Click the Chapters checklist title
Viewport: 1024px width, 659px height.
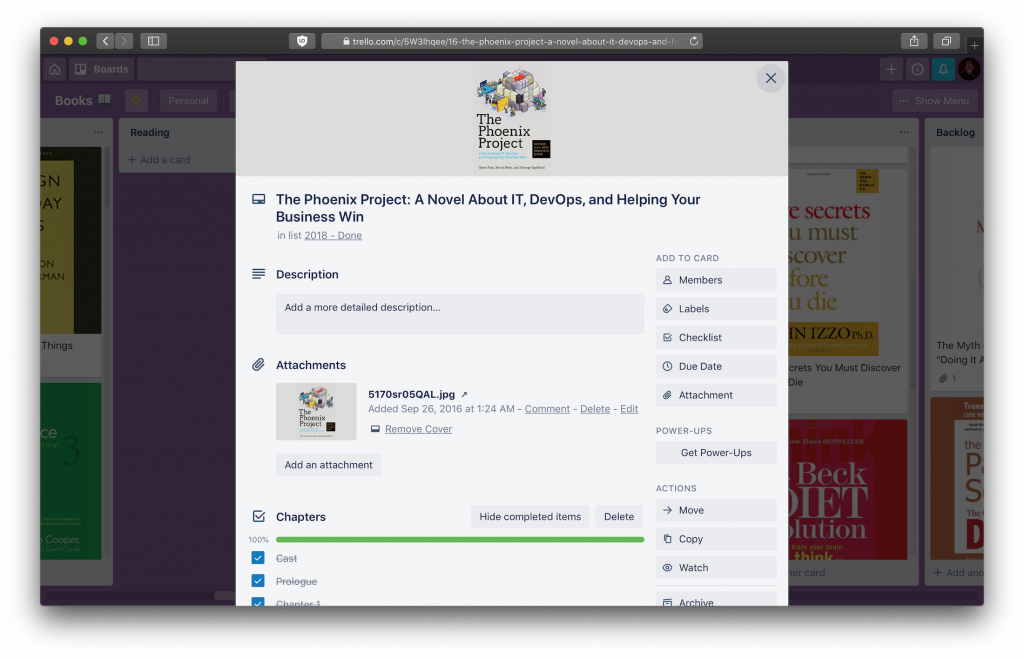point(300,517)
